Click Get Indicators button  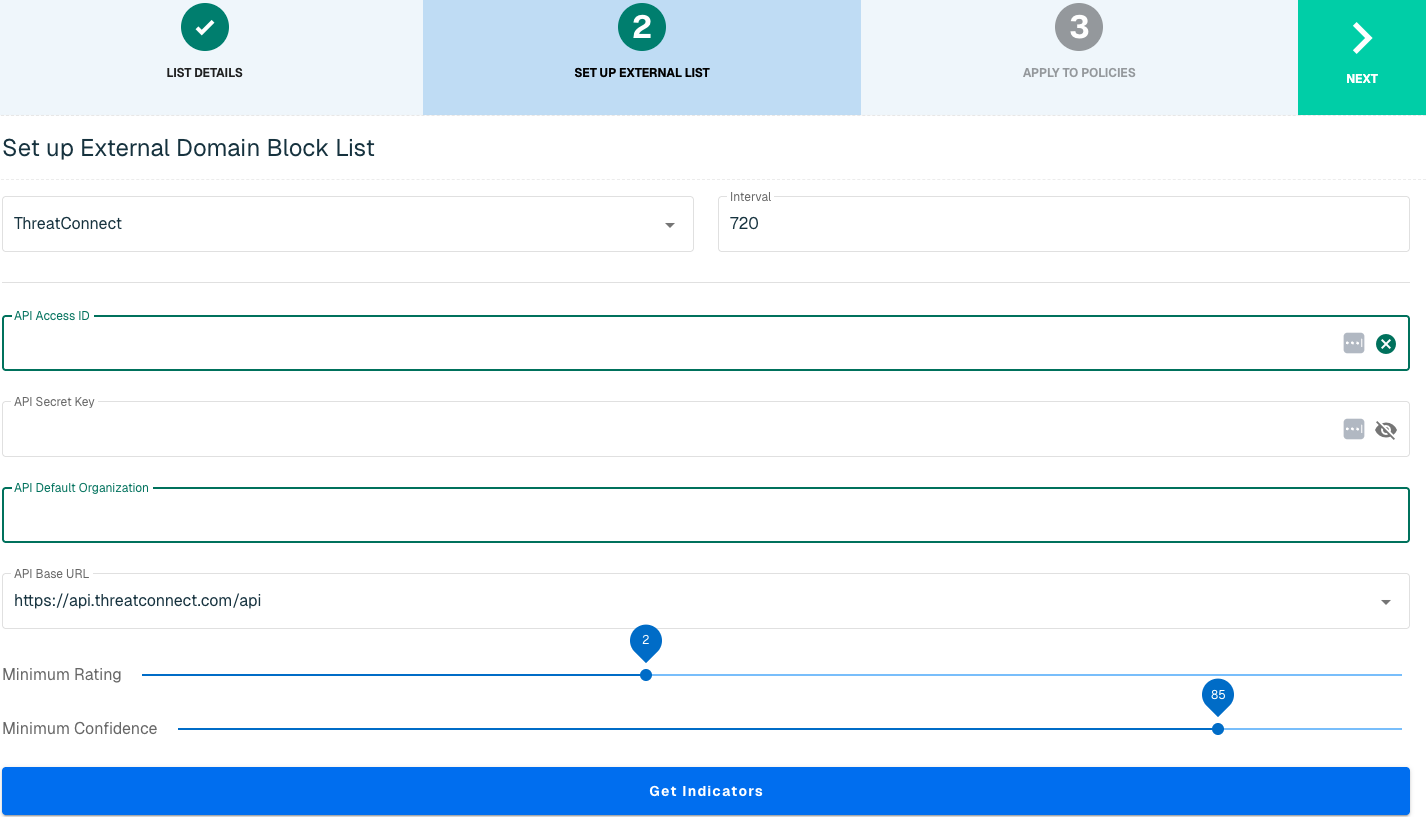[x=706, y=791]
